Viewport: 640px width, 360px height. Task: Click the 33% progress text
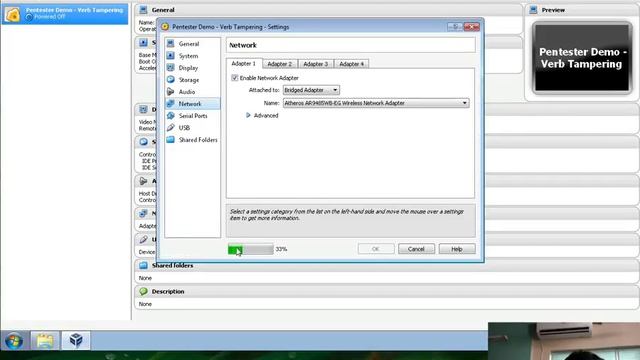281,249
